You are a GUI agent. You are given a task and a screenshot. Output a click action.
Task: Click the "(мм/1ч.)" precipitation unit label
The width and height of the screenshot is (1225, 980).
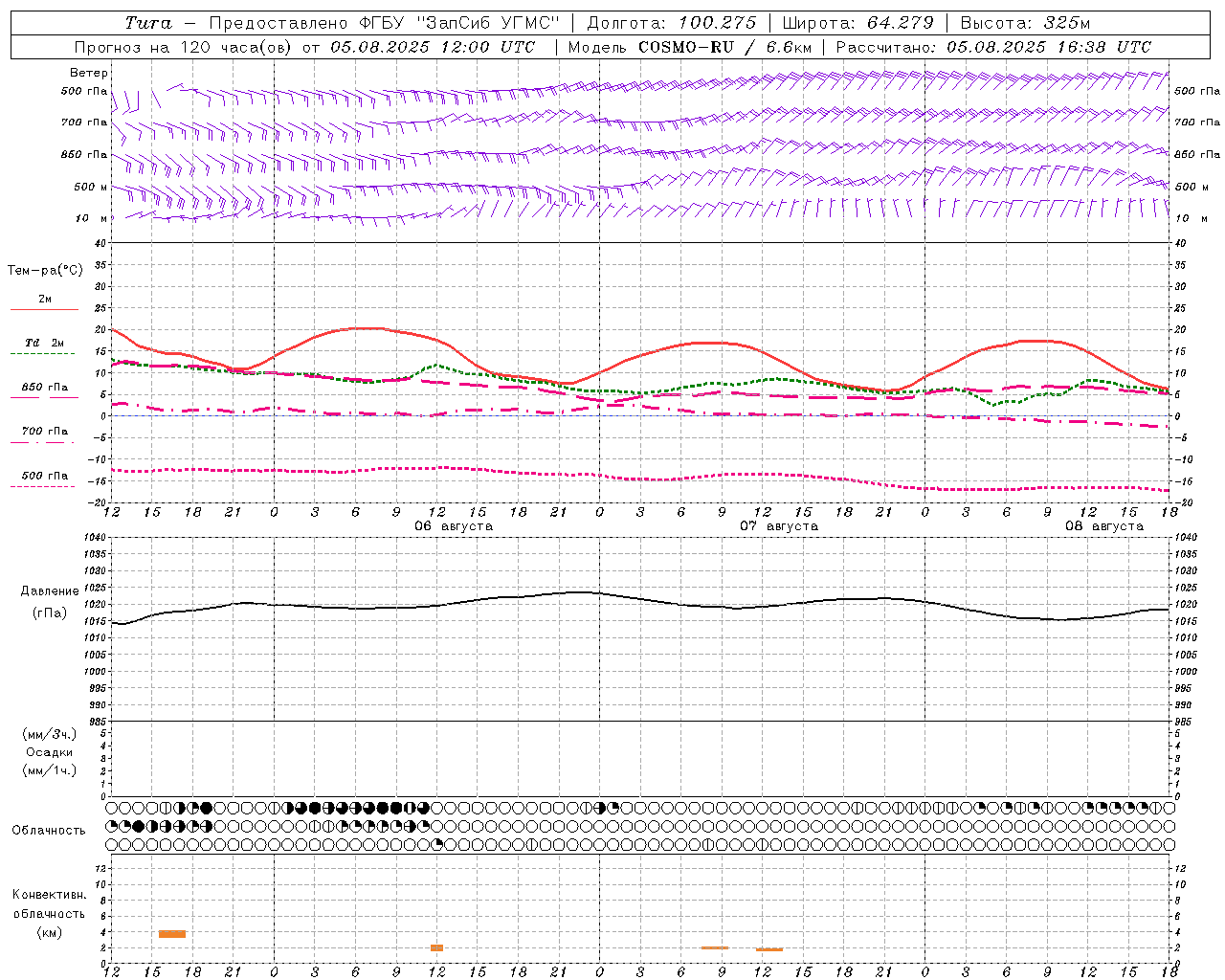pyautogui.click(x=50, y=770)
